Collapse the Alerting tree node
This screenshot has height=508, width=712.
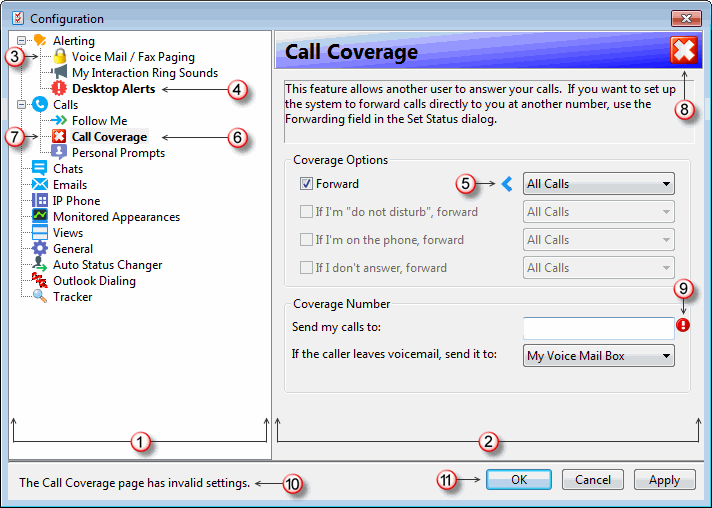[x=22, y=41]
